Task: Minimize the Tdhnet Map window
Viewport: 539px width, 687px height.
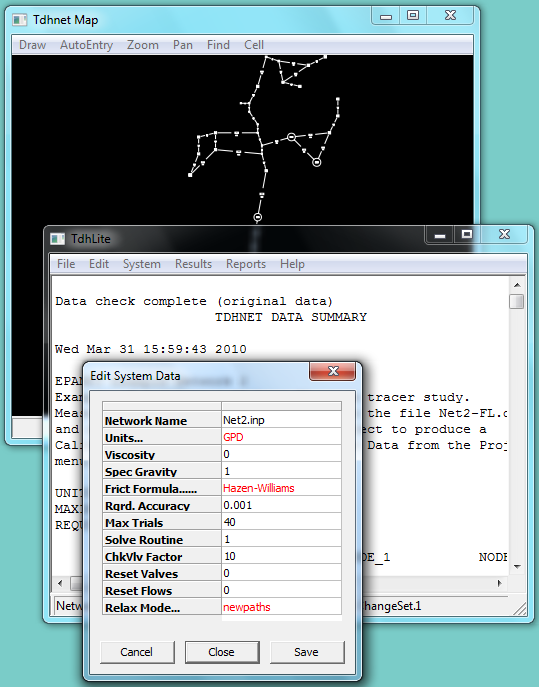Action: [x=386, y=16]
